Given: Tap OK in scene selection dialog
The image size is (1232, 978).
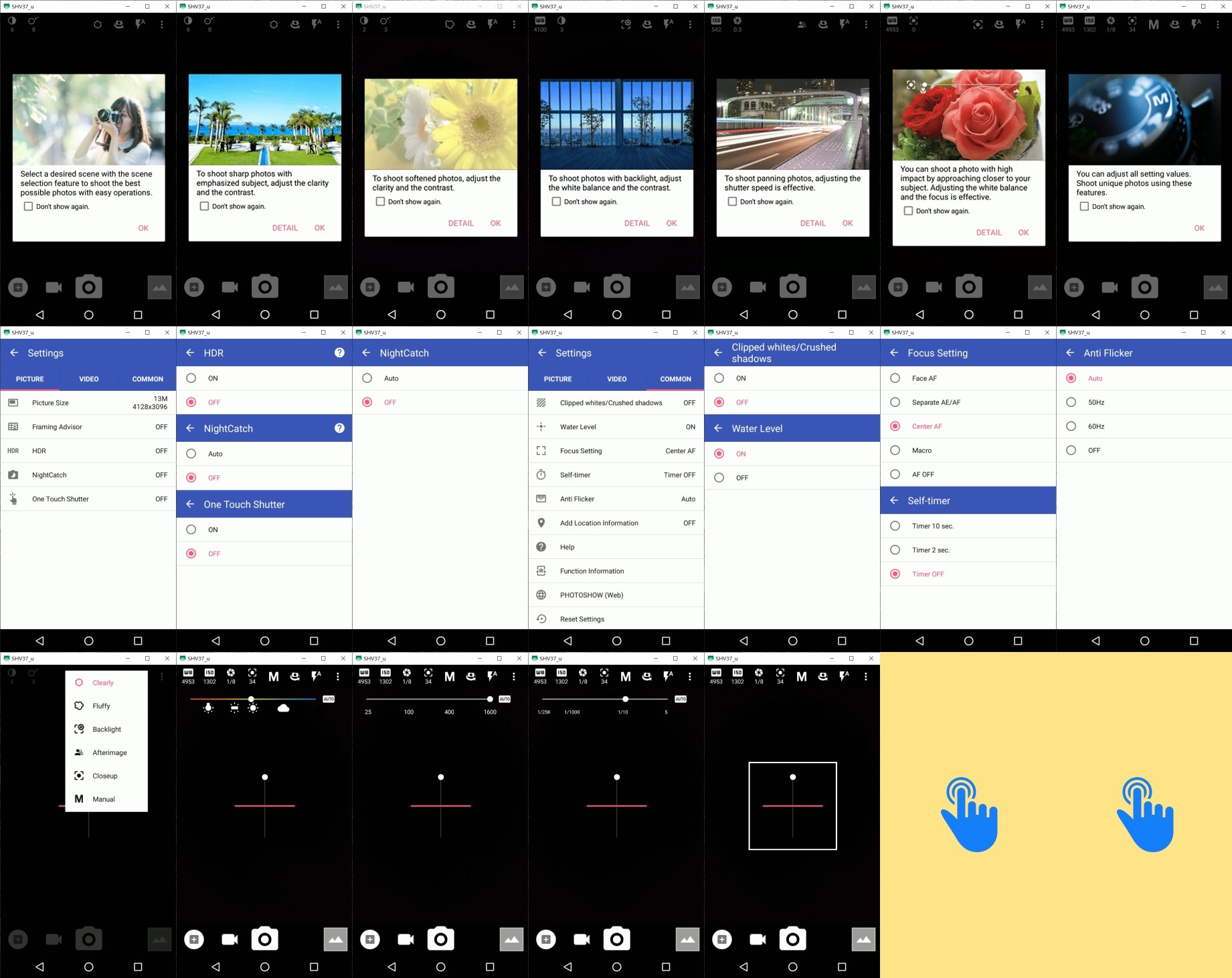Looking at the screenshot, I should point(143,228).
